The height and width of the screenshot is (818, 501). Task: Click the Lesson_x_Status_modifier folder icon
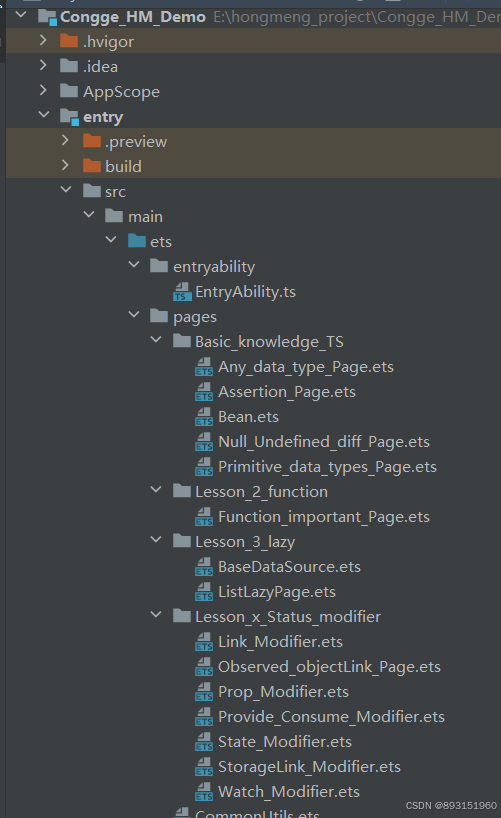182,616
